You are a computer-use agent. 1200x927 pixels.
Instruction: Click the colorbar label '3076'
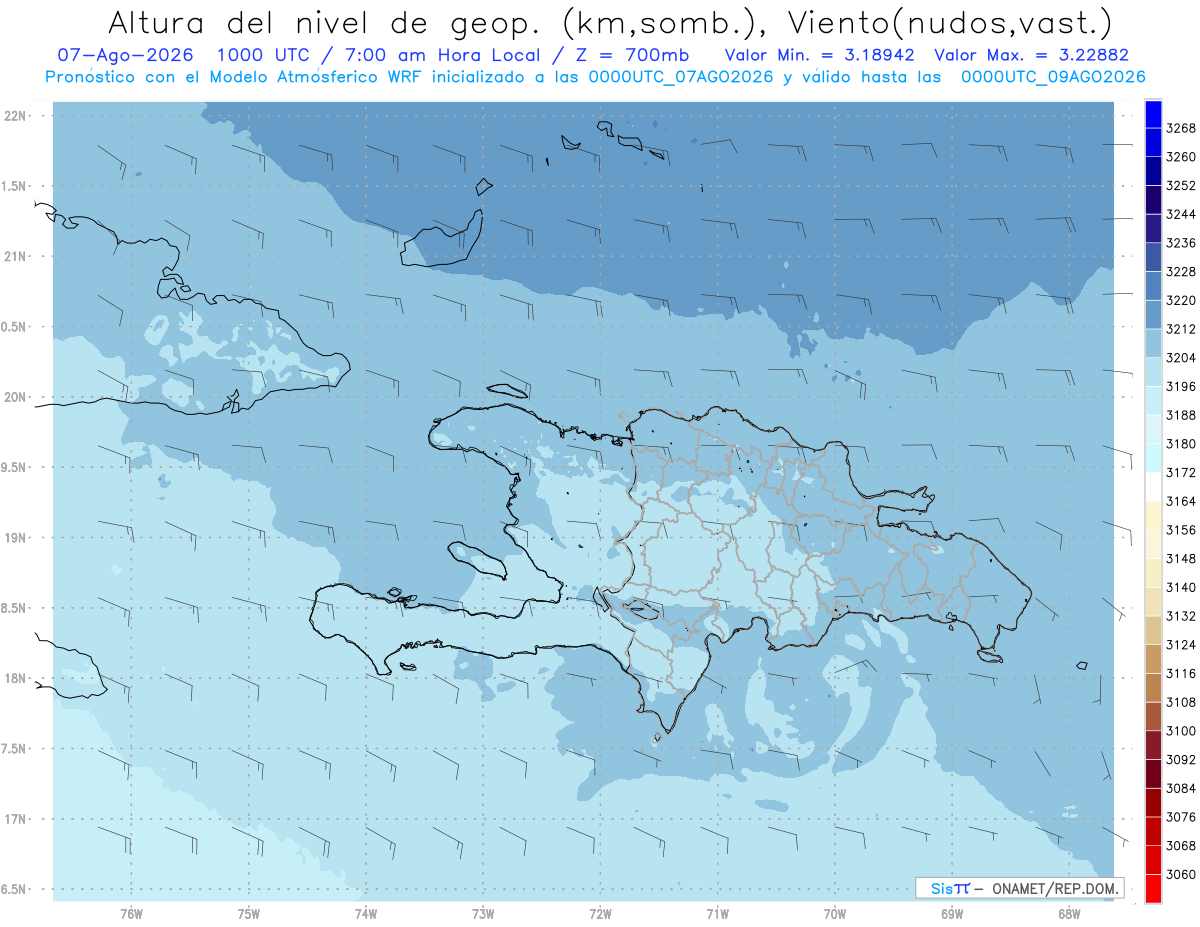tap(1181, 817)
